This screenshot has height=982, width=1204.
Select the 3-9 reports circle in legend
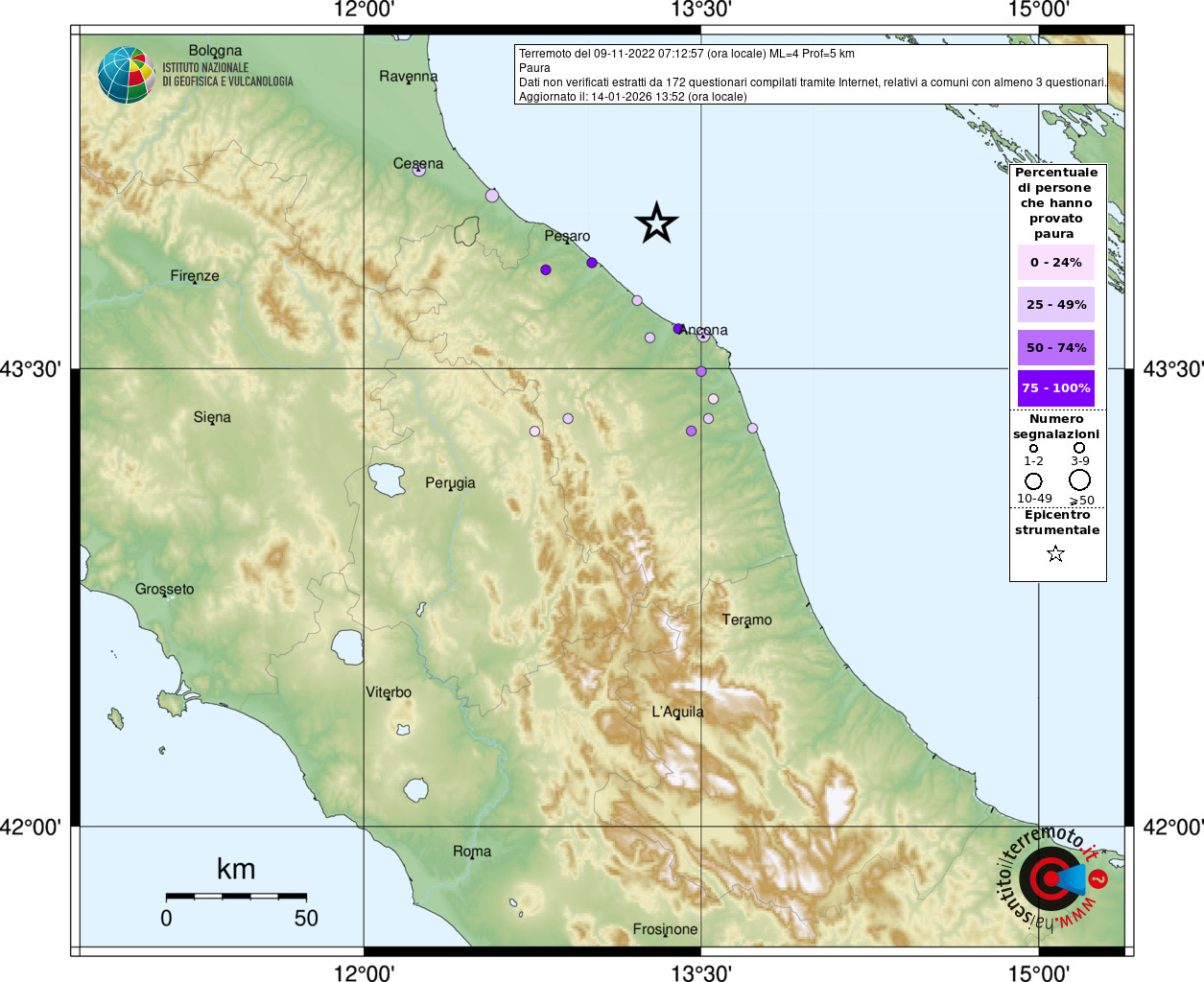click(x=1079, y=447)
